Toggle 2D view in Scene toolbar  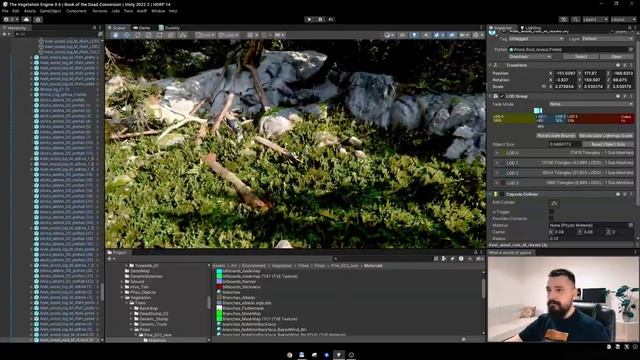click(402, 36)
